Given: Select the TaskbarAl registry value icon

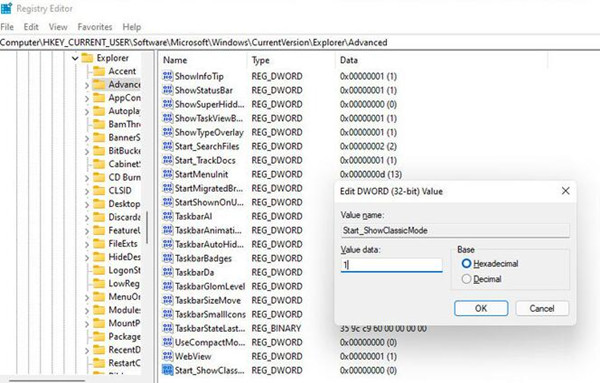Looking at the screenshot, I should pyautogui.click(x=168, y=216).
